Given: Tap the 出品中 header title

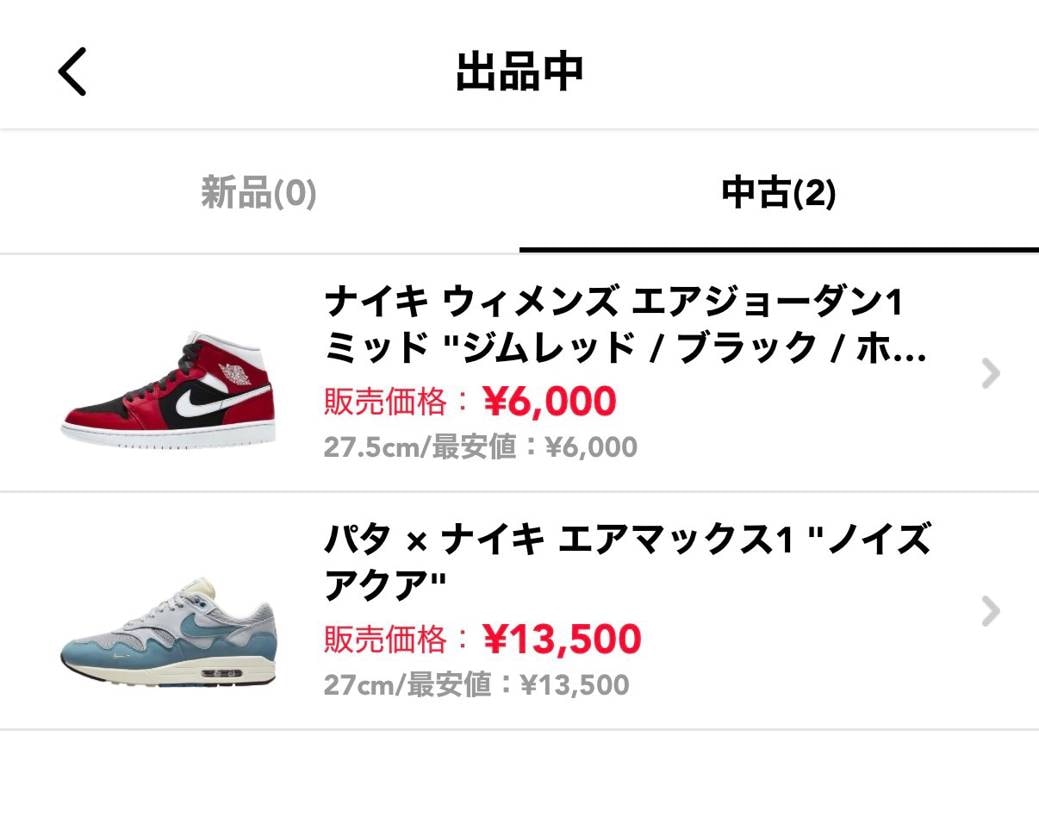Looking at the screenshot, I should pos(521,70).
